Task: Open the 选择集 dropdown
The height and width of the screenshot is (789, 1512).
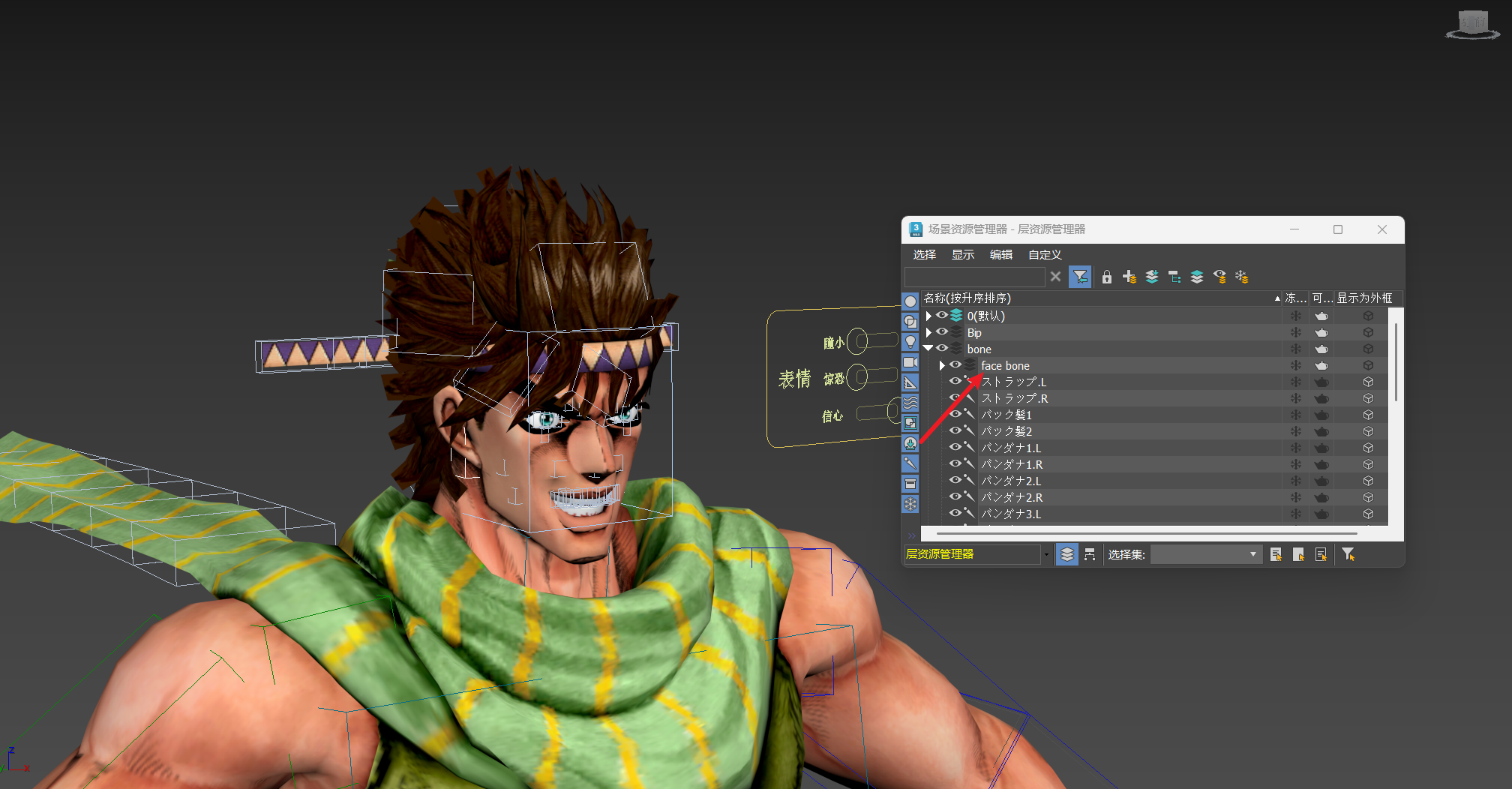Action: pyautogui.click(x=1206, y=554)
